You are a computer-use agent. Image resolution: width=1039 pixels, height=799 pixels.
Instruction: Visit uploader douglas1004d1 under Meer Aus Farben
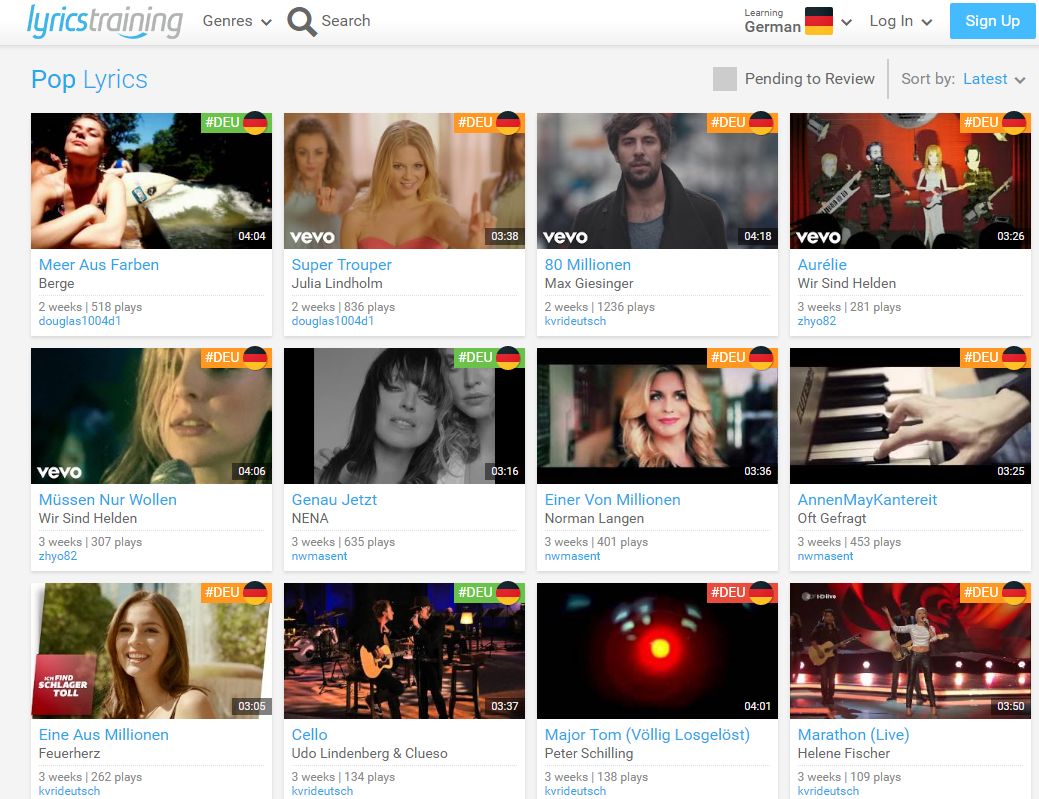(80, 321)
